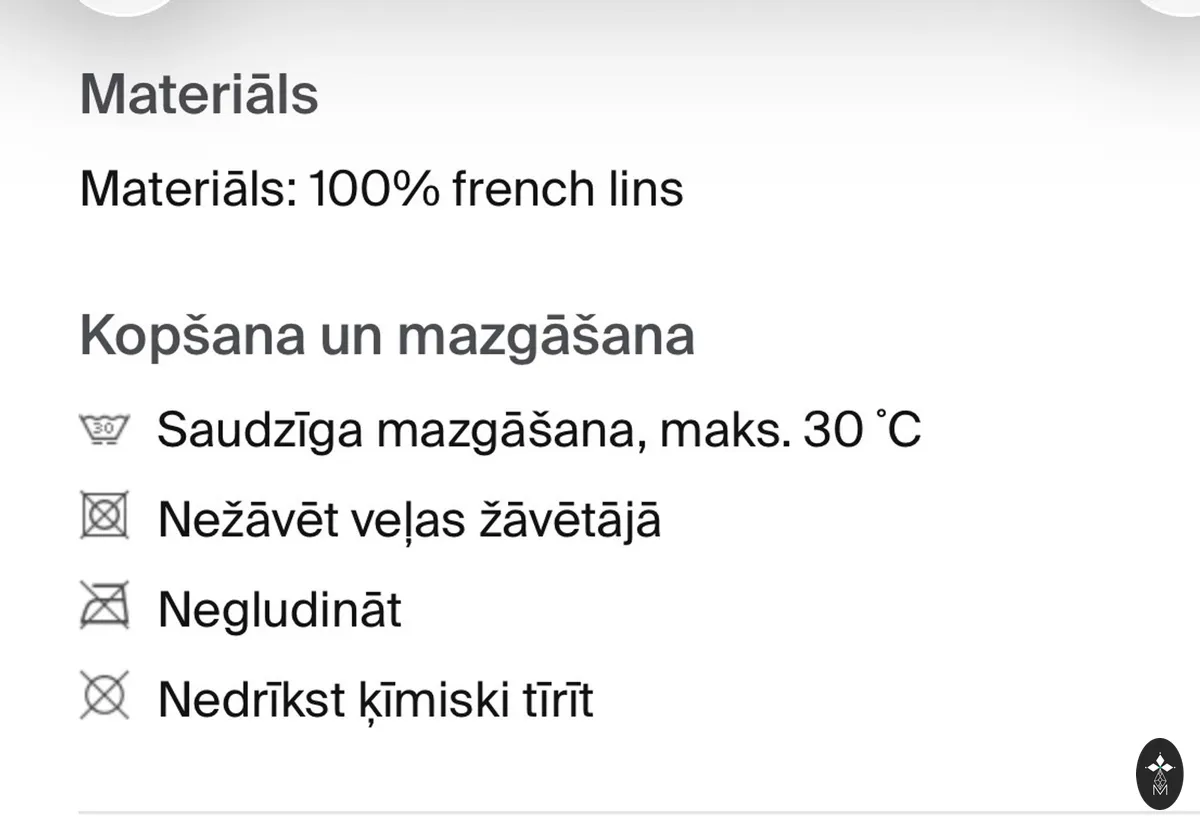The width and height of the screenshot is (1200, 826).
Task: Click the Negludināt care label
Action: pos(279,609)
